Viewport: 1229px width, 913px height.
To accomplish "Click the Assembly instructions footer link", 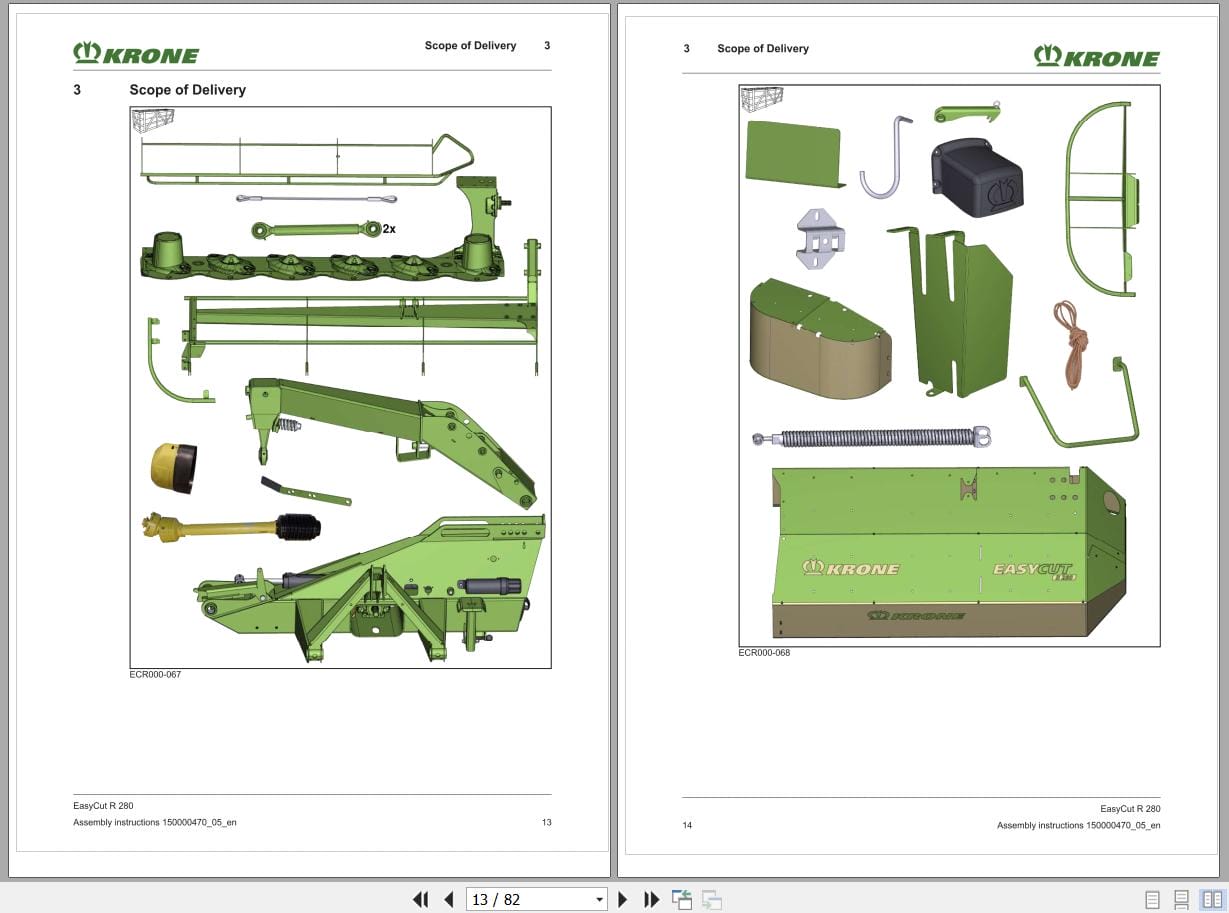I will tap(154, 822).
